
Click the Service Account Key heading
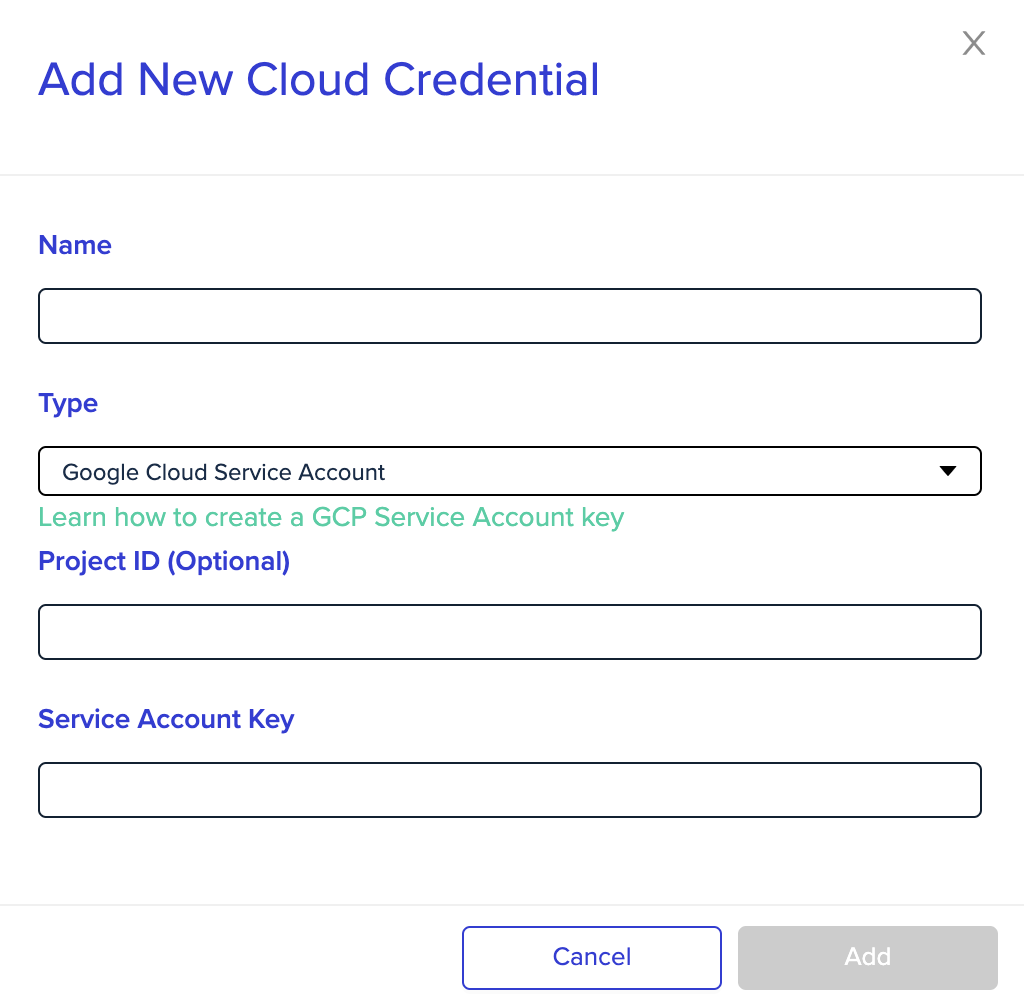[x=166, y=719]
